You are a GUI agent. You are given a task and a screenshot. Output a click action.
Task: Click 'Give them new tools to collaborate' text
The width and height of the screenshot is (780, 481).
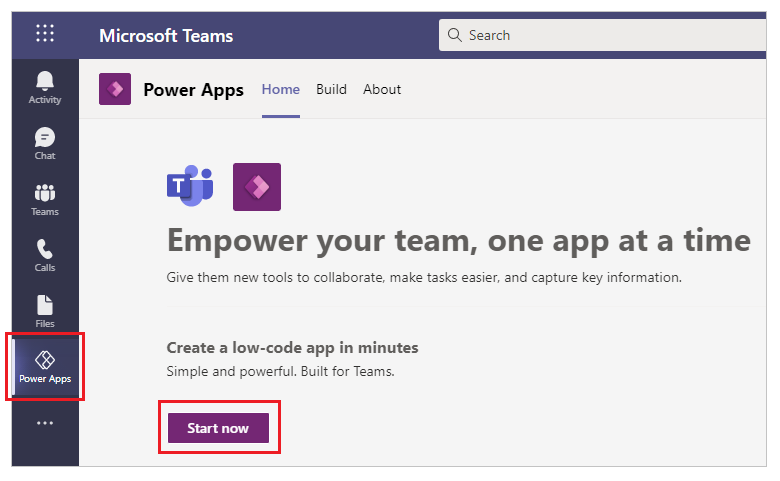click(x=424, y=277)
